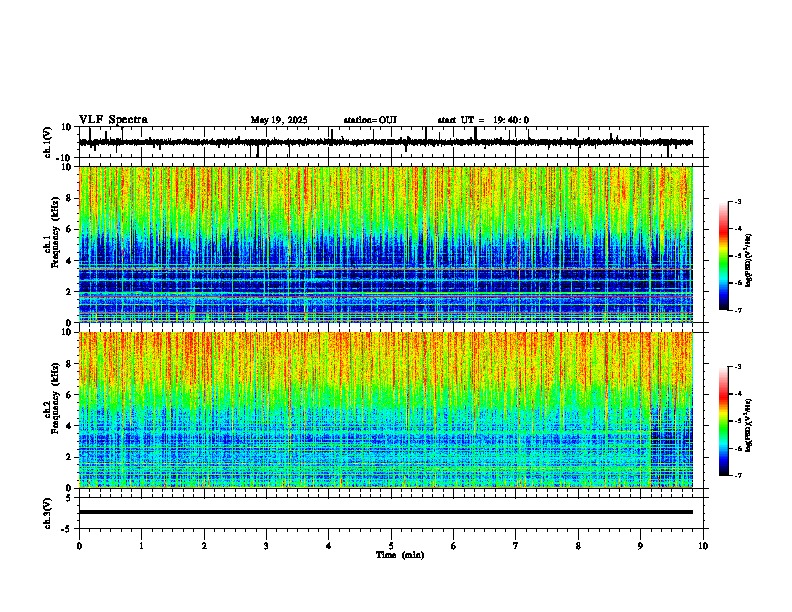Click the 8 kHz tick on ch.1 frequency axis

(x=70, y=198)
